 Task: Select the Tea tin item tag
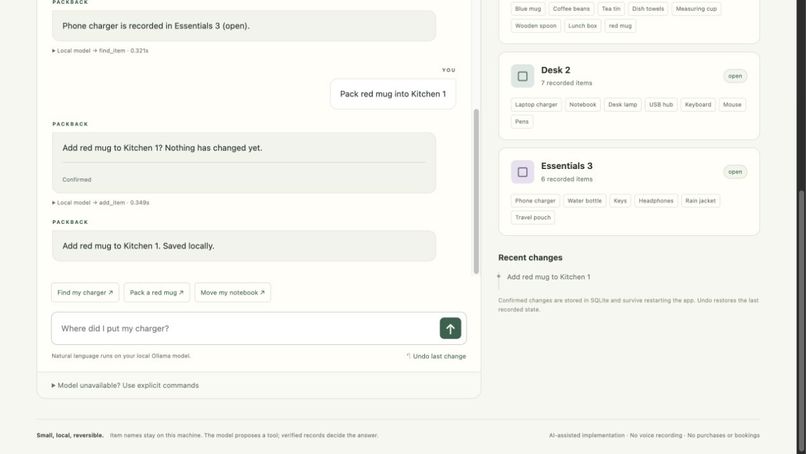pyautogui.click(x=611, y=9)
